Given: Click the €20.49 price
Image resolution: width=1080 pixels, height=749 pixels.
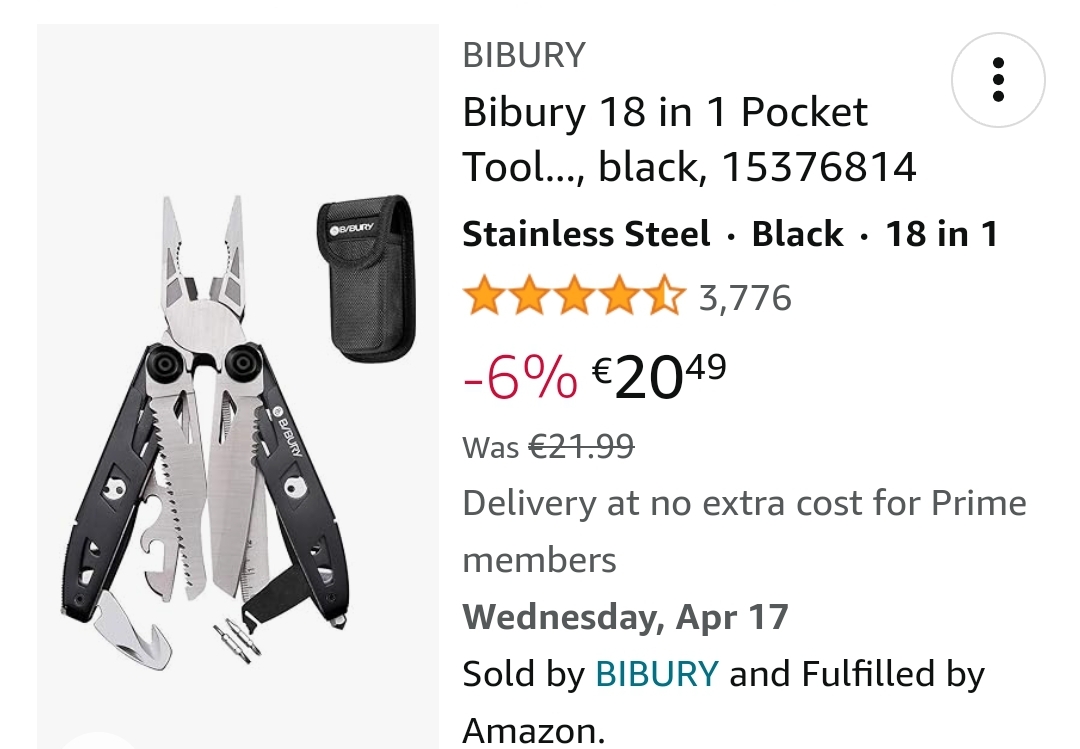Looking at the screenshot, I should (660, 377).
